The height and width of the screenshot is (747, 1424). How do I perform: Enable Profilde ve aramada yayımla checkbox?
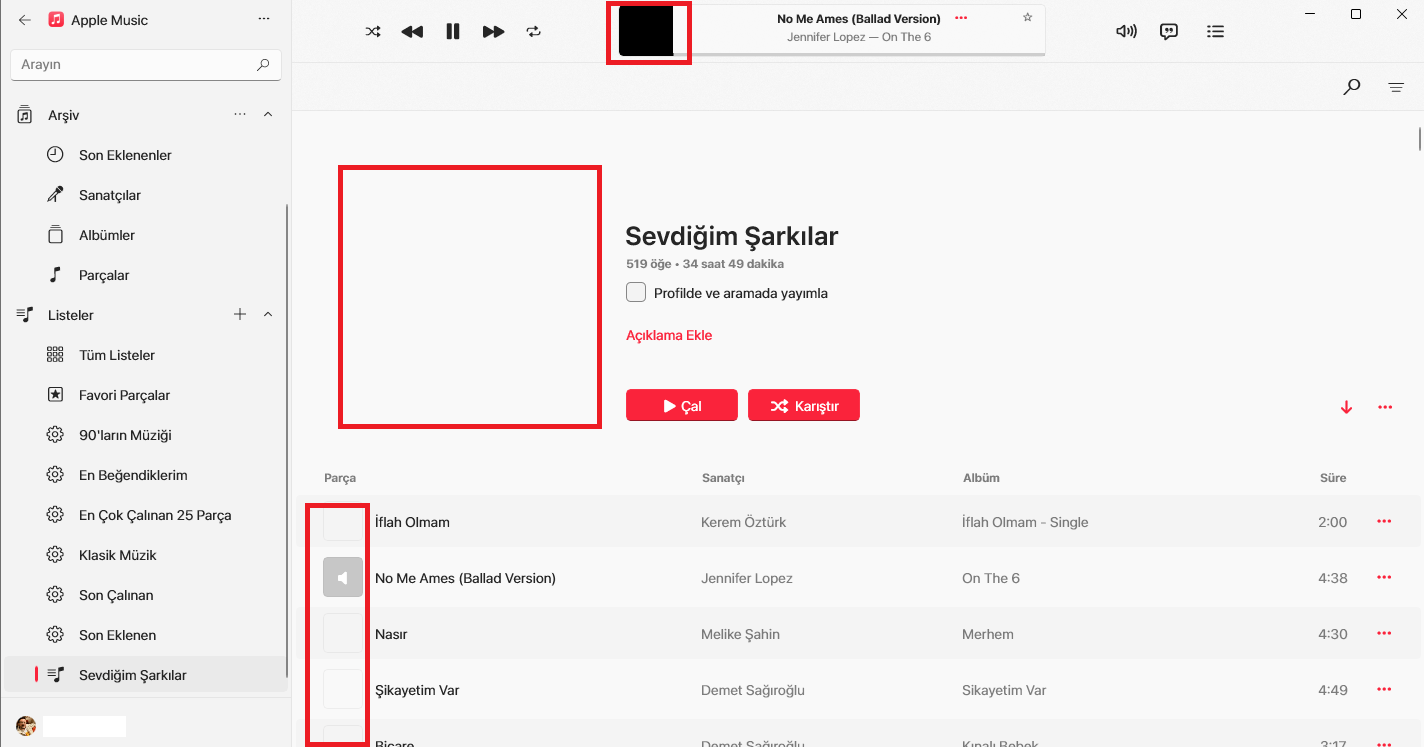(636, 293)
